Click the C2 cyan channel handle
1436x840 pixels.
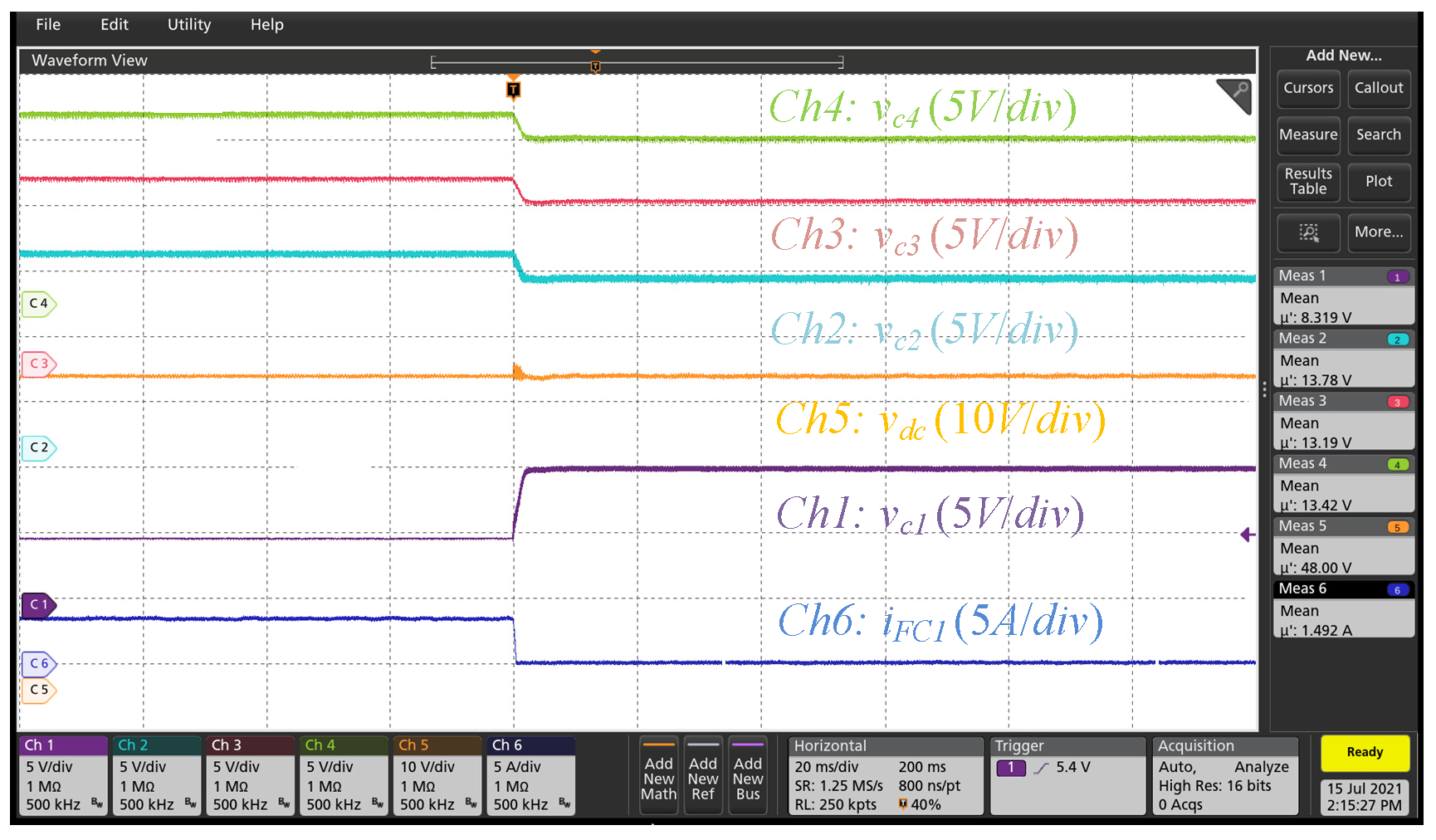(x=38, y=447)
